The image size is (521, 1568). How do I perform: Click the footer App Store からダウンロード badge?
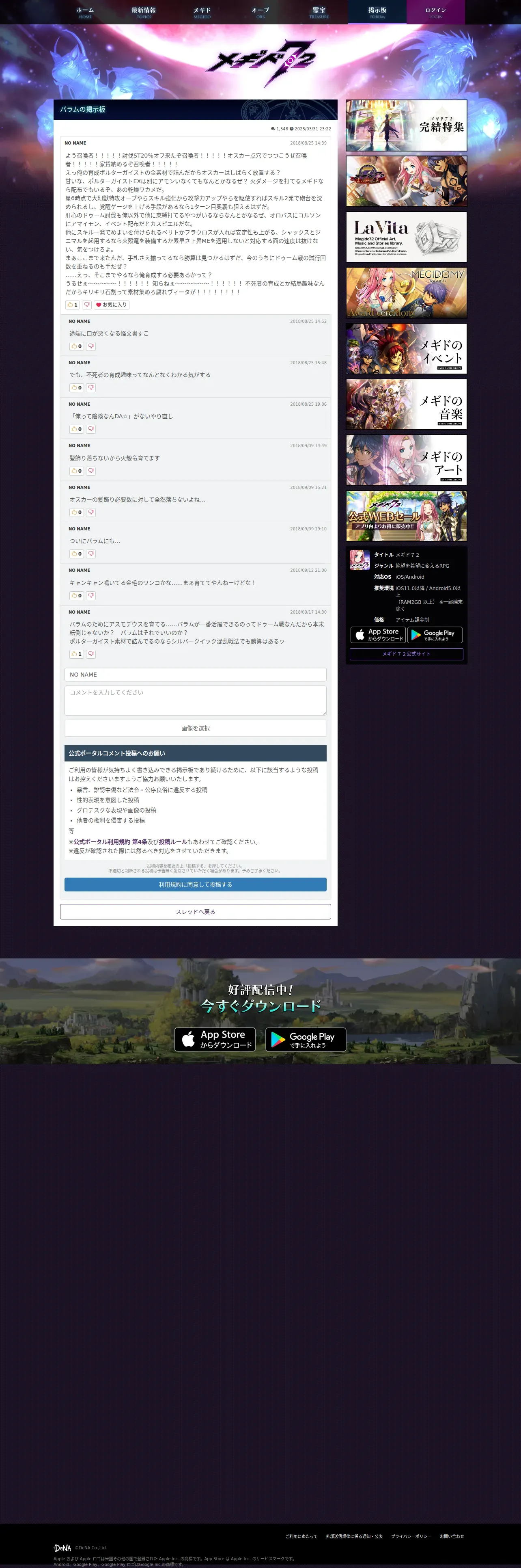215,1040
